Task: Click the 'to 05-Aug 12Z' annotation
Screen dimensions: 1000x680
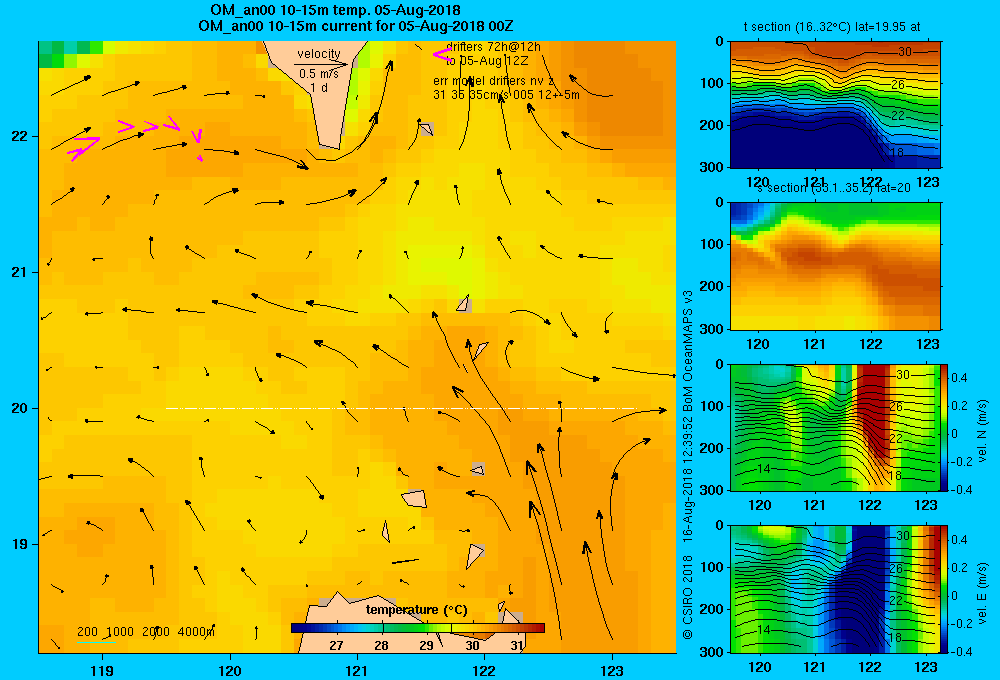Action: (x=487, y=61)
